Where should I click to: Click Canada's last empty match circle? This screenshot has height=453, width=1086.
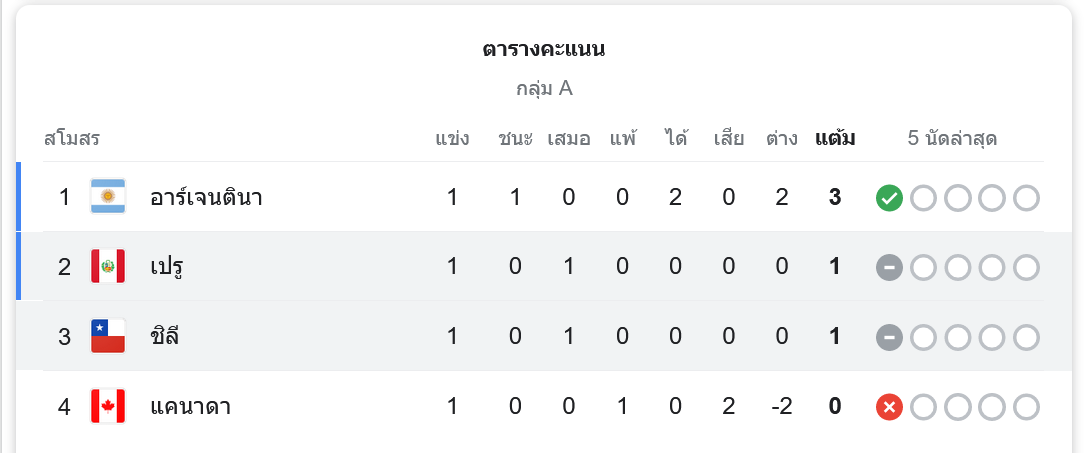click(1026, 408)
